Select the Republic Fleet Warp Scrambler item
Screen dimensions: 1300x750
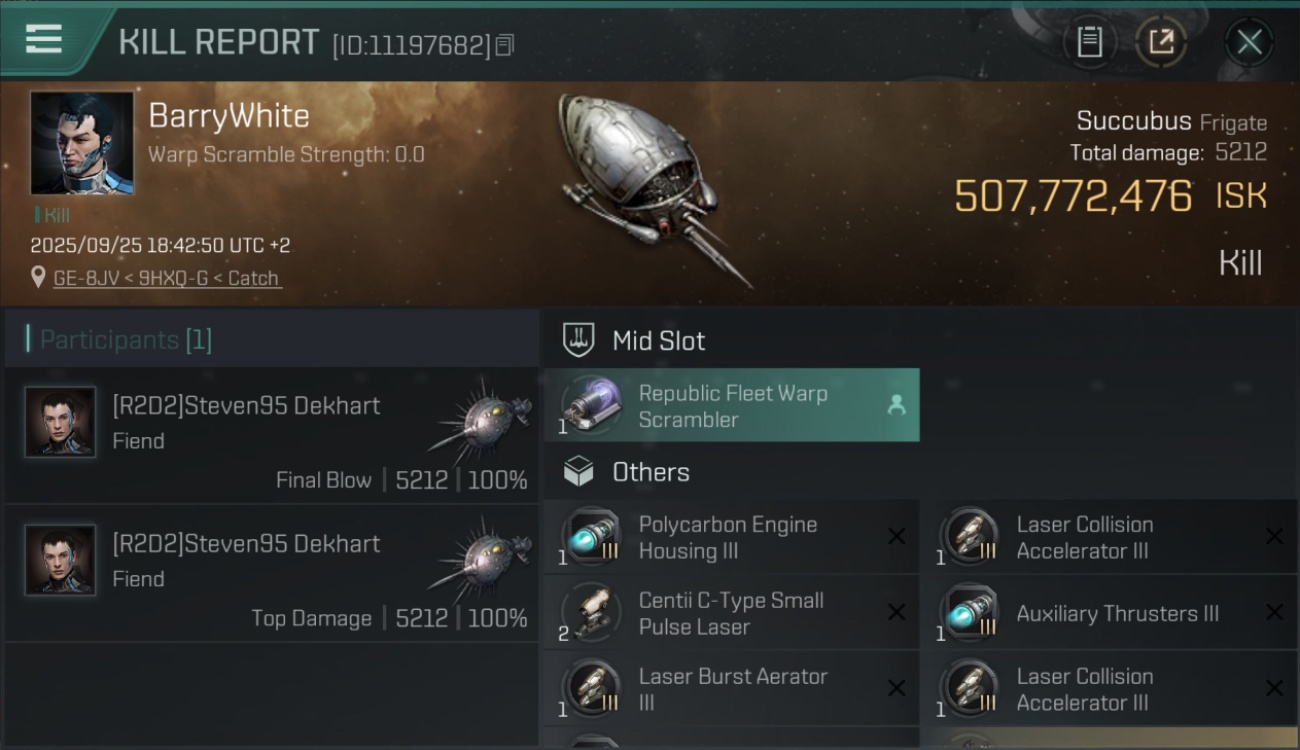point(731,406)
